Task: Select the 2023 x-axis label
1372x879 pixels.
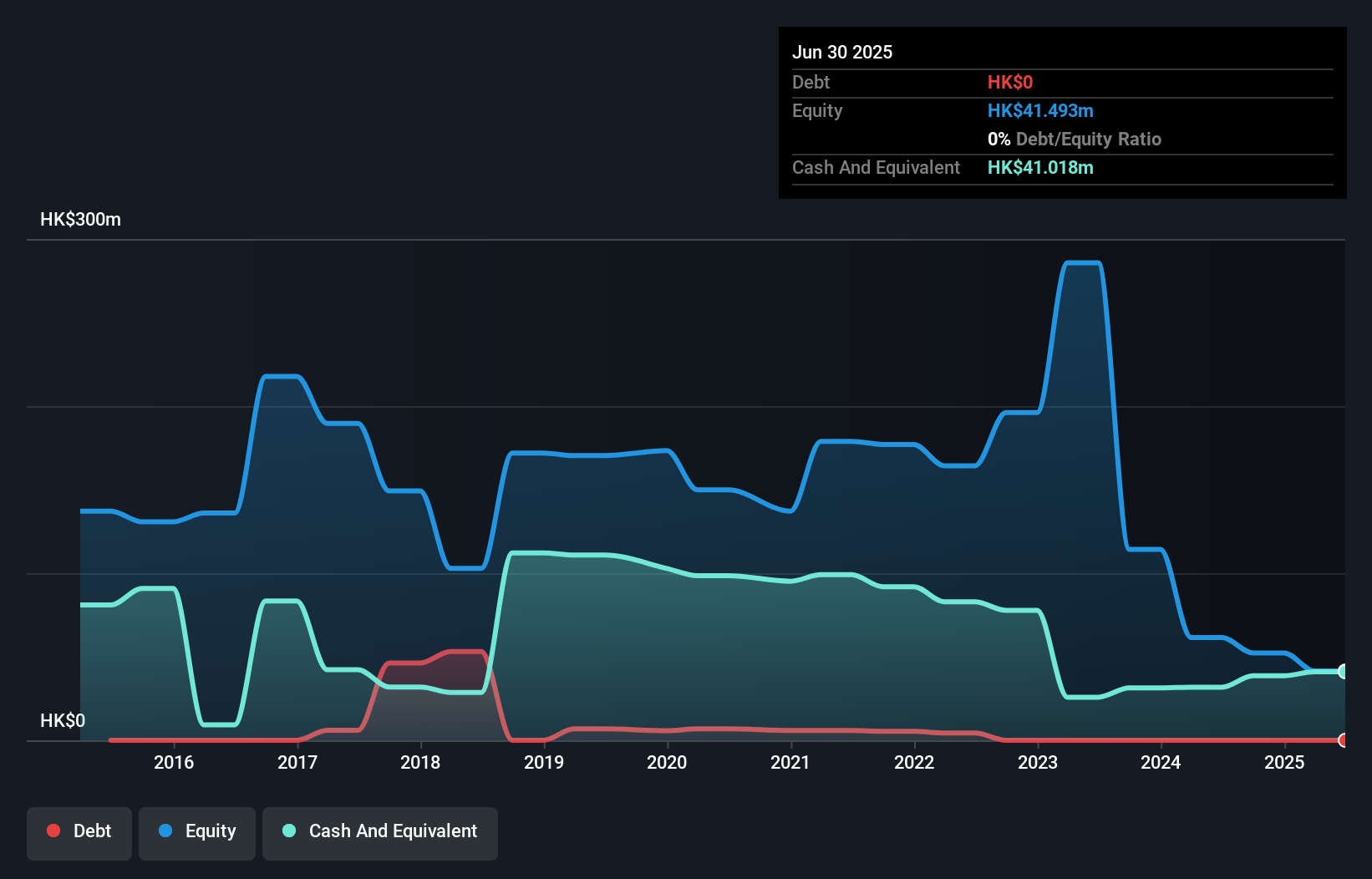Action: pyautogui.click(x=1038, y=762)
